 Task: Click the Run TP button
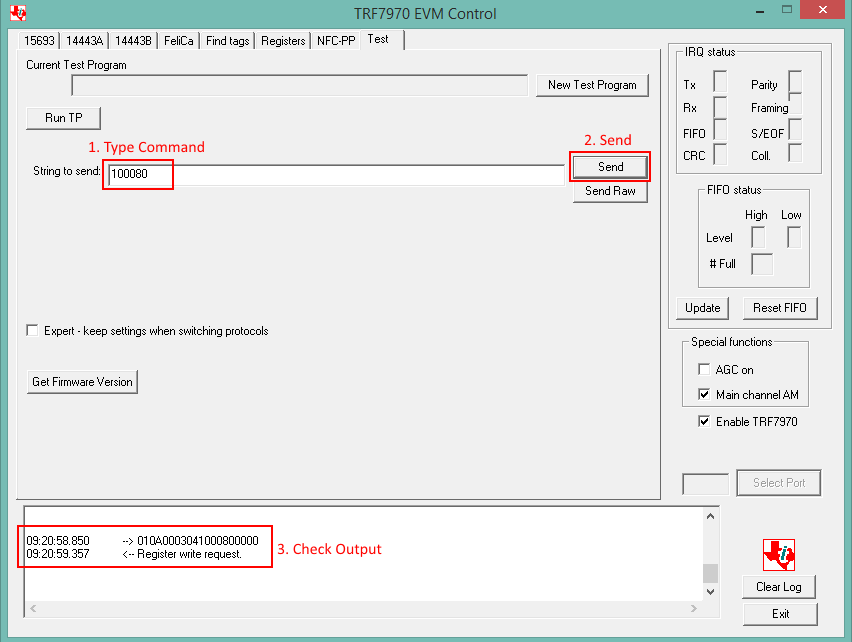click(64, 118)
